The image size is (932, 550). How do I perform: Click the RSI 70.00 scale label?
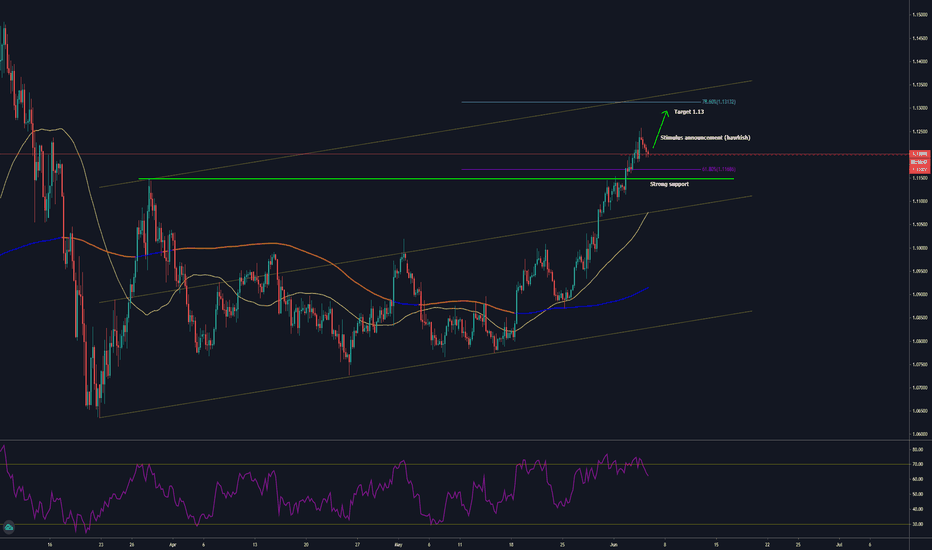(x=918, y=464)
